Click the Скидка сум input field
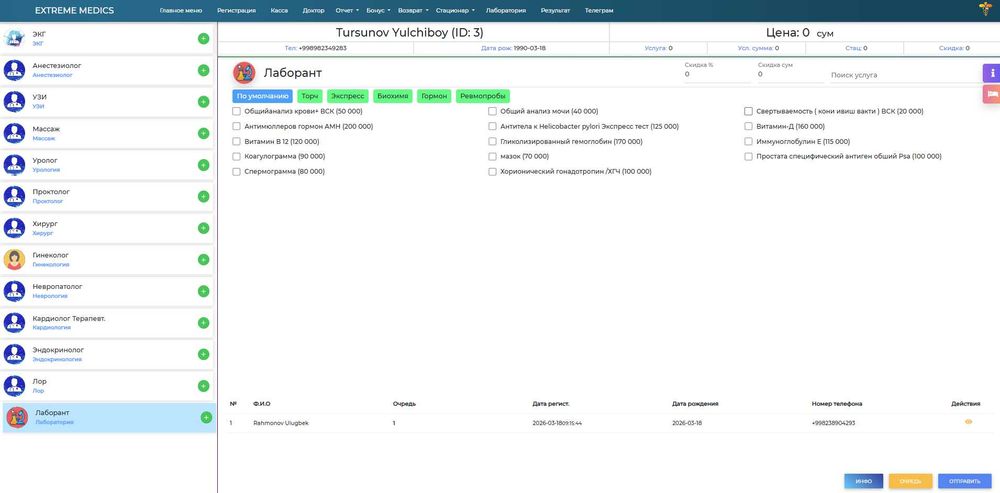Viewport: 1000px width, 493px height. 791,75
